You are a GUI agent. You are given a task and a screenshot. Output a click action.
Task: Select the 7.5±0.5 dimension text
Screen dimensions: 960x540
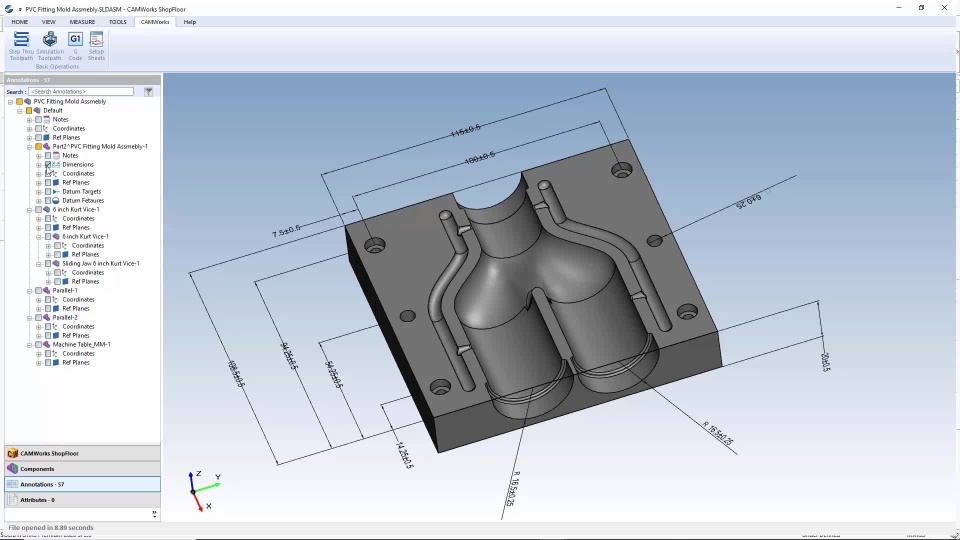[286, 231]
